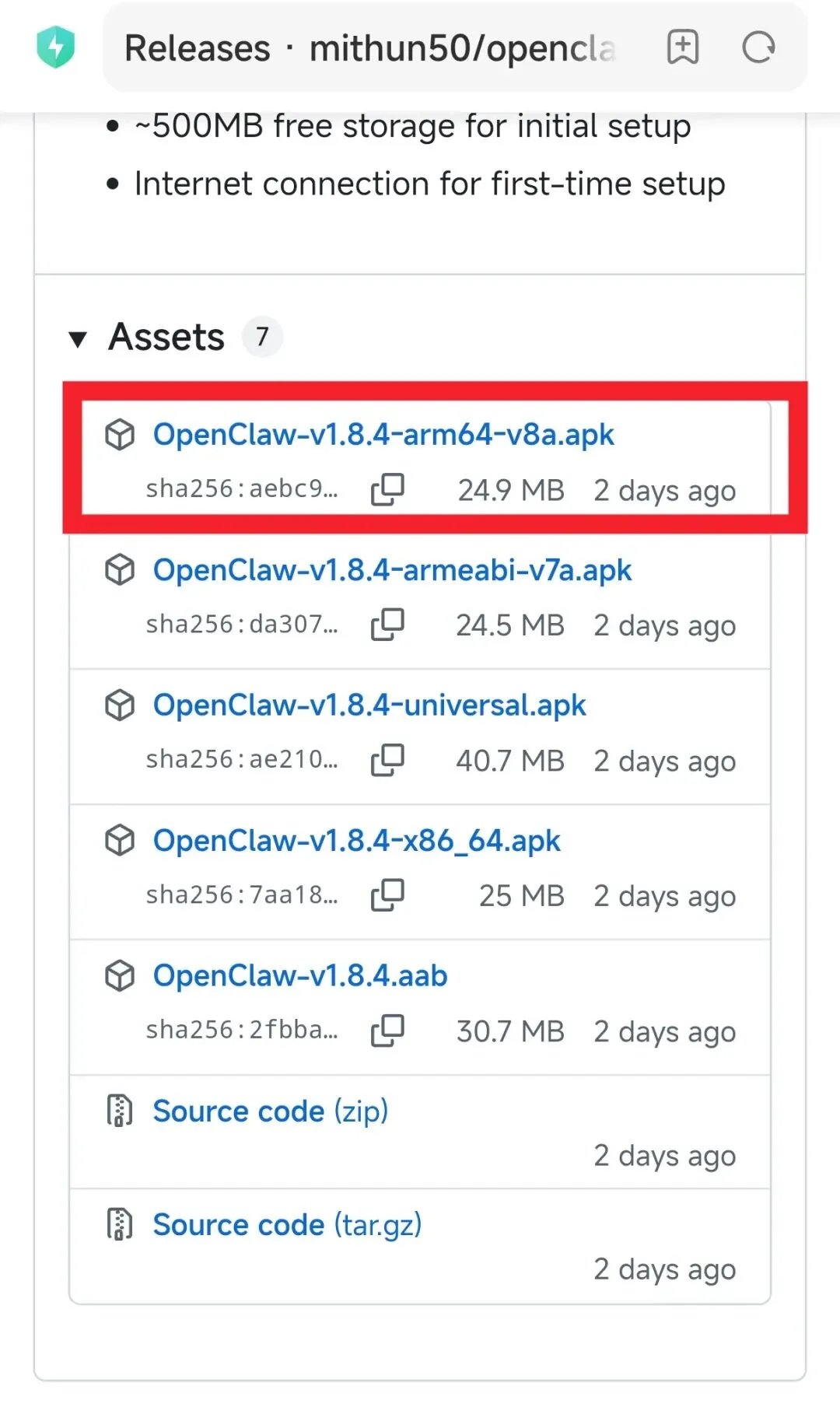This screenshot has height=1421, width=840.
Task: Click the zip file icon beside Source code (zip)
Action: 120,1111
